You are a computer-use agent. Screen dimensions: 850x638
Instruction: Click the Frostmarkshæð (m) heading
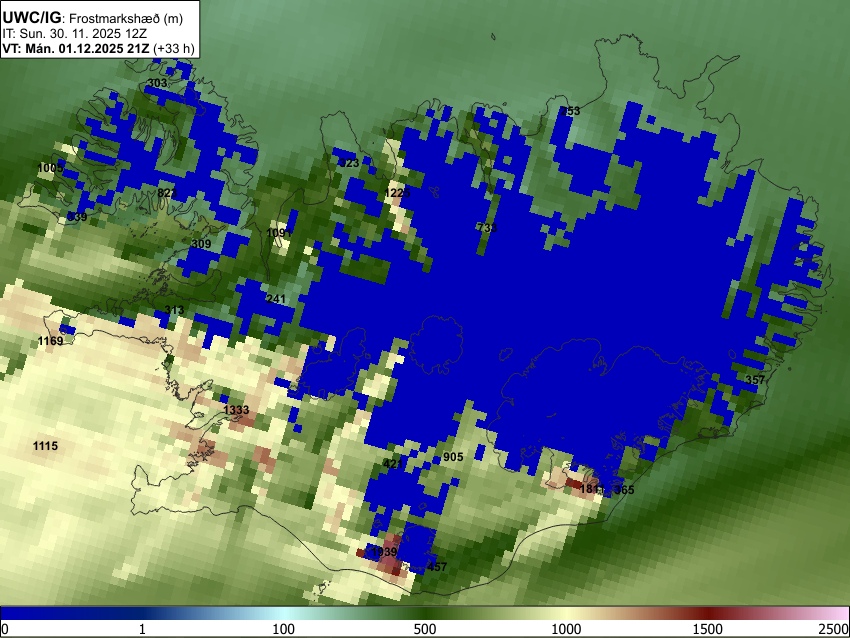pos(126,18)
